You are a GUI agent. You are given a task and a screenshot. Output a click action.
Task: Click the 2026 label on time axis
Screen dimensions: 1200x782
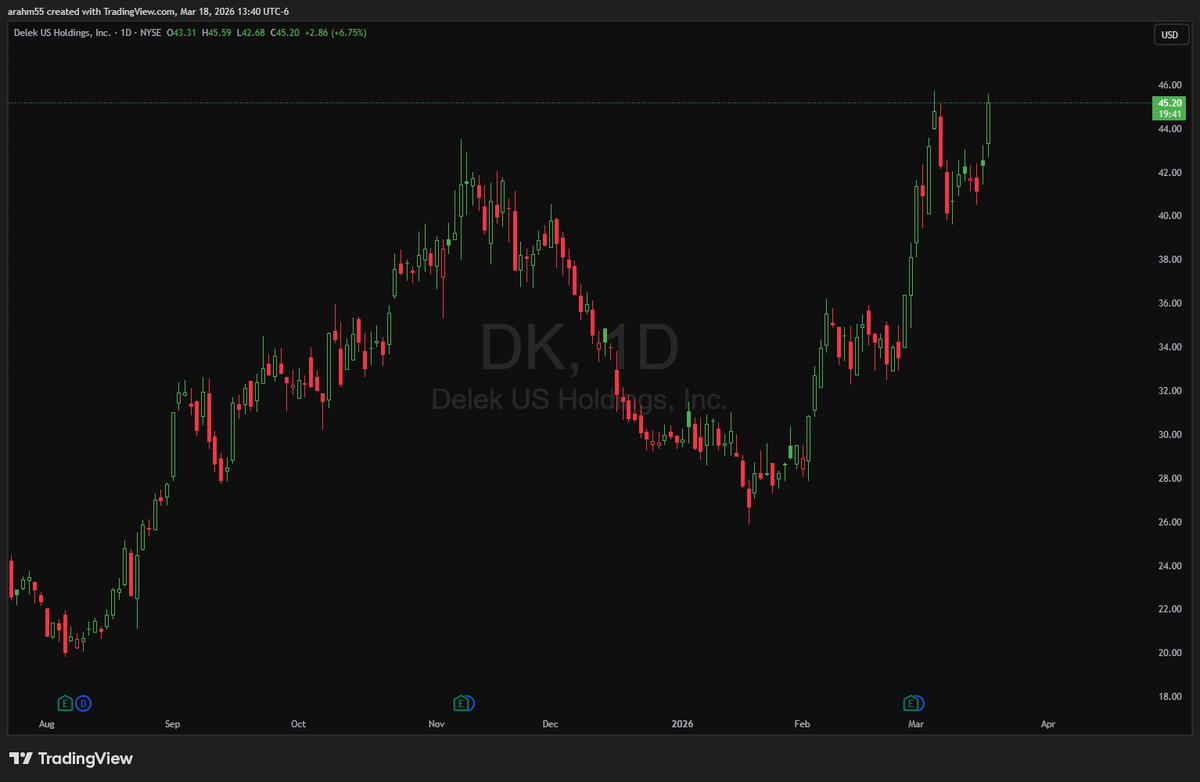[x=683, y=723]
